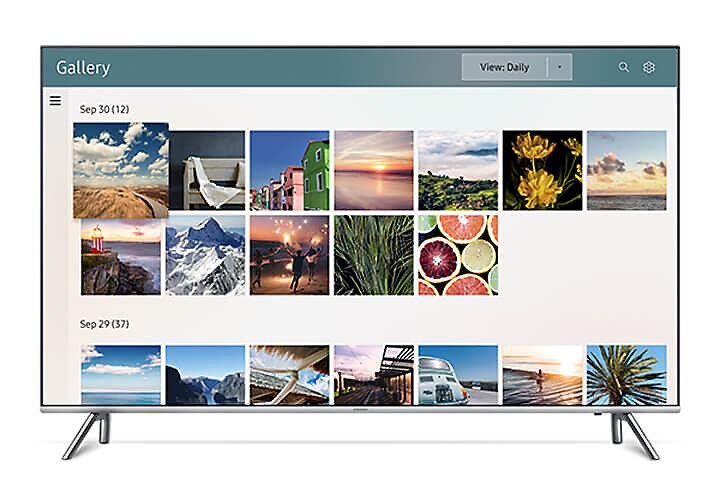This screenshot has width=720, height=488.
Task: Open the highlighted desert sky photo
Action: pos(121,170)
